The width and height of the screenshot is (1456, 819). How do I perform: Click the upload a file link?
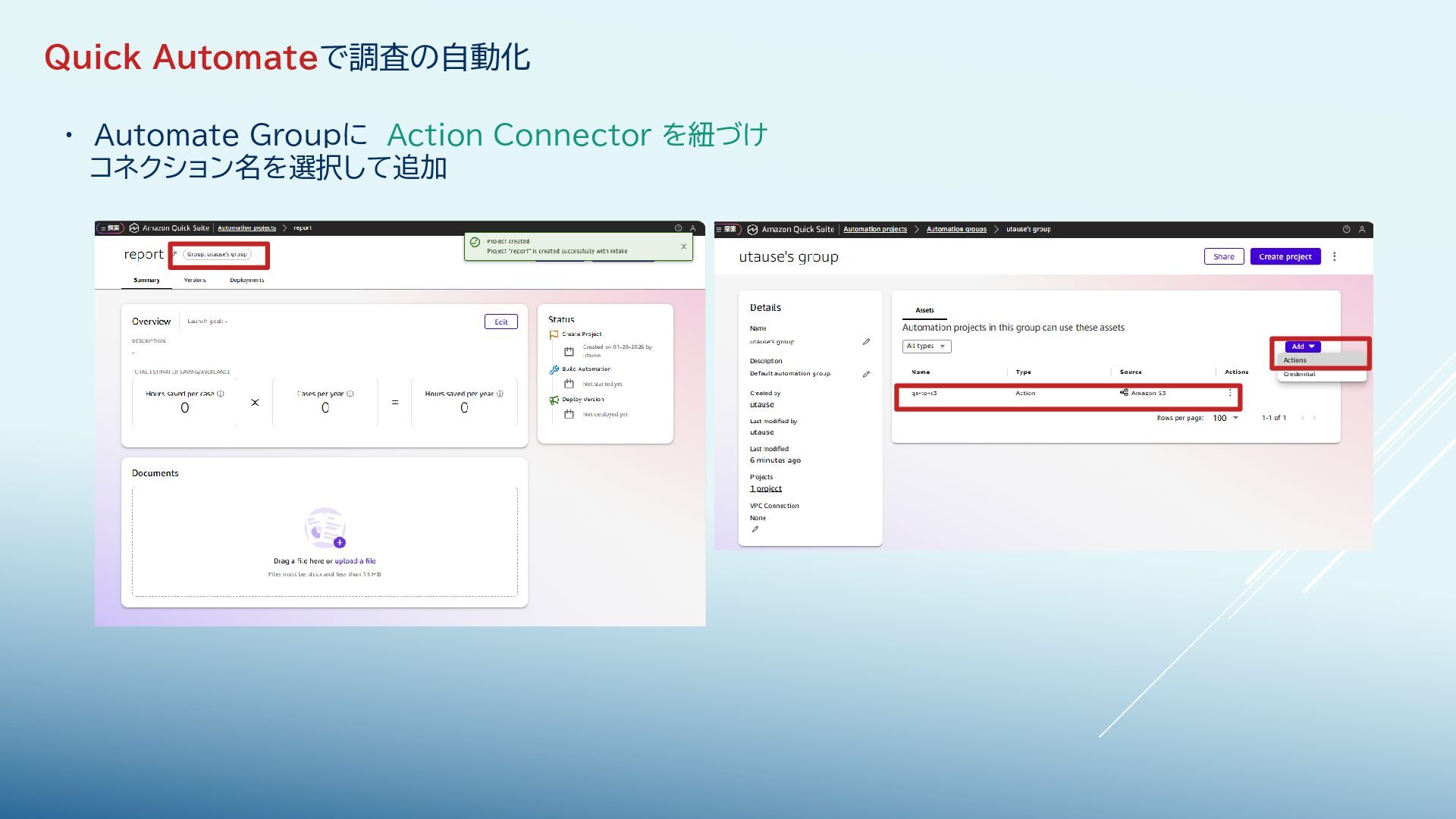click(x=355, y=561)
